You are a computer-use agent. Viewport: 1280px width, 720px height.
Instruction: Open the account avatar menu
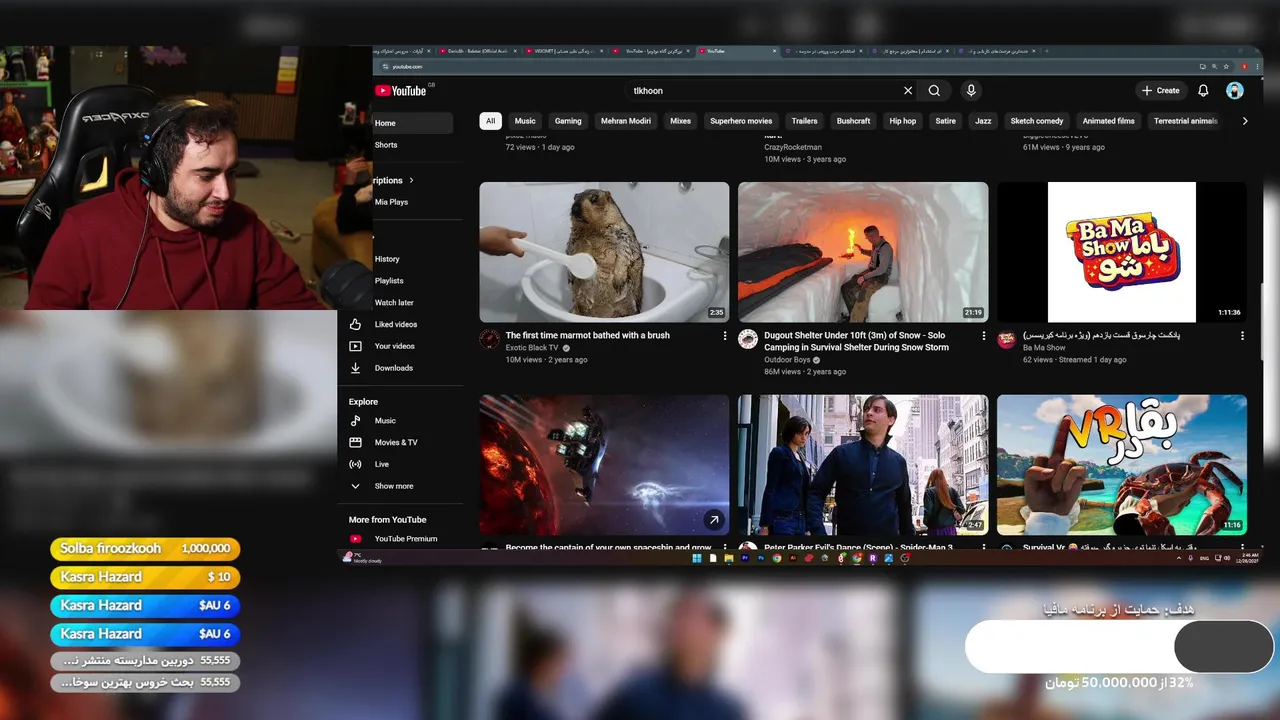coord(1235,91)
